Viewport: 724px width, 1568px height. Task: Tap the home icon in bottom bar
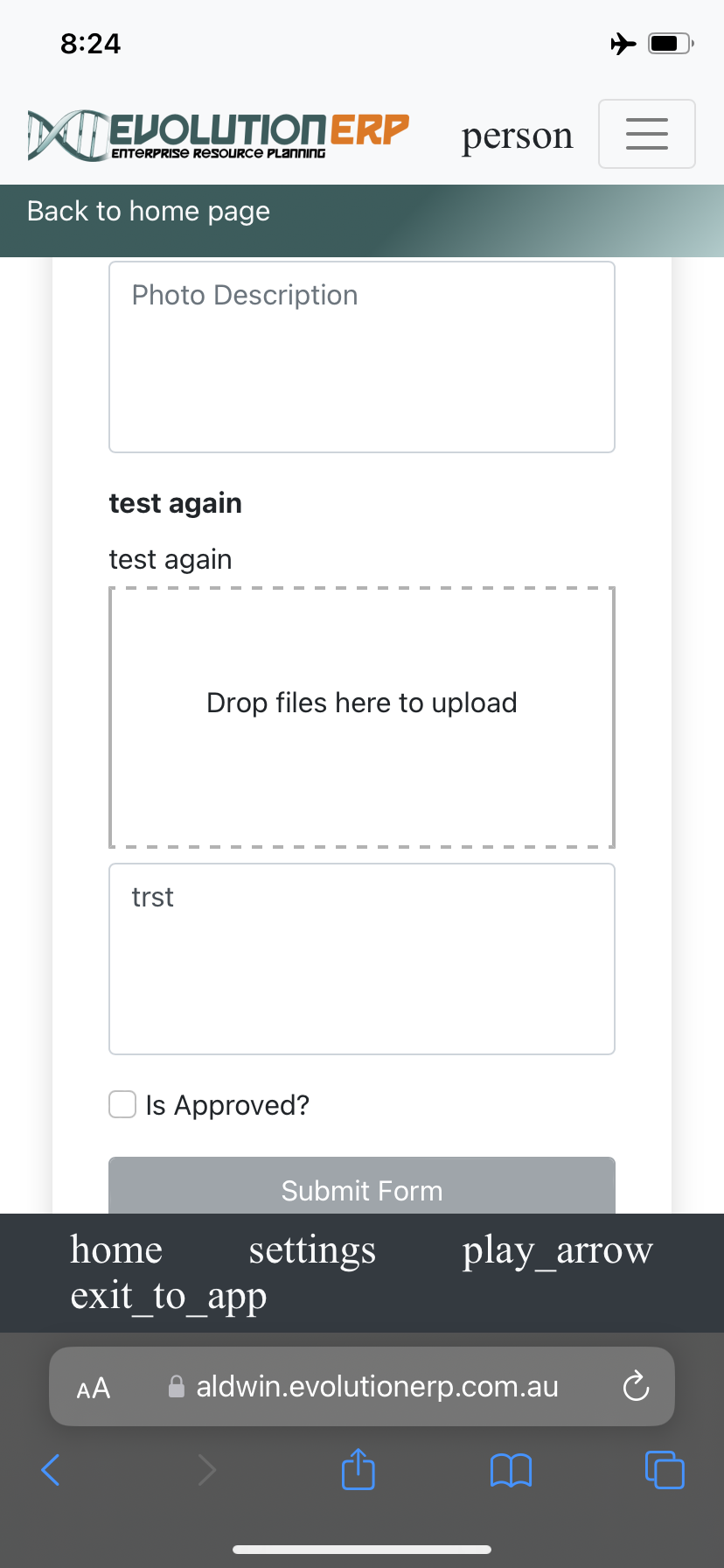point(116,1249)
